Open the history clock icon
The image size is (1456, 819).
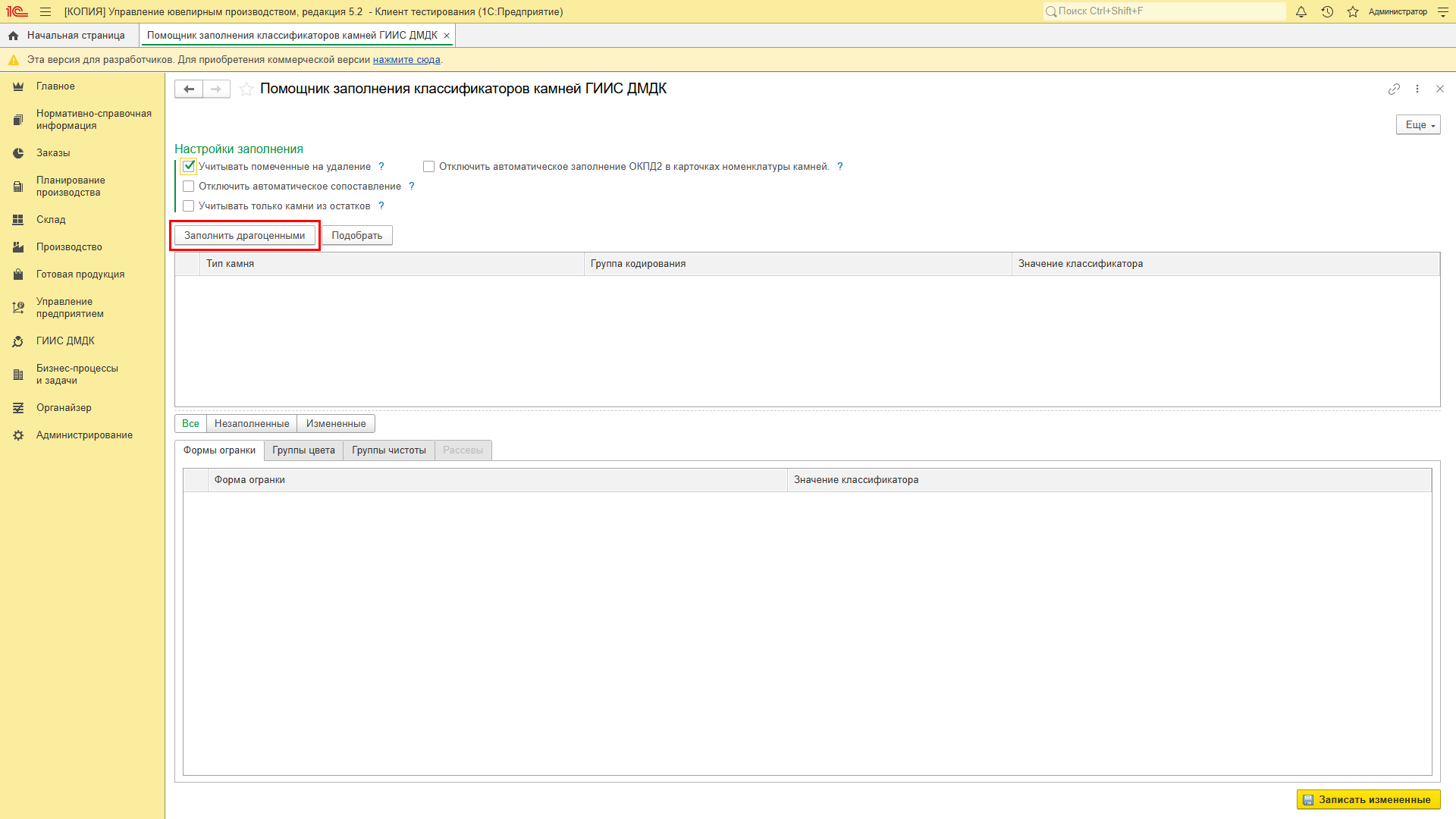point(1327,11)
